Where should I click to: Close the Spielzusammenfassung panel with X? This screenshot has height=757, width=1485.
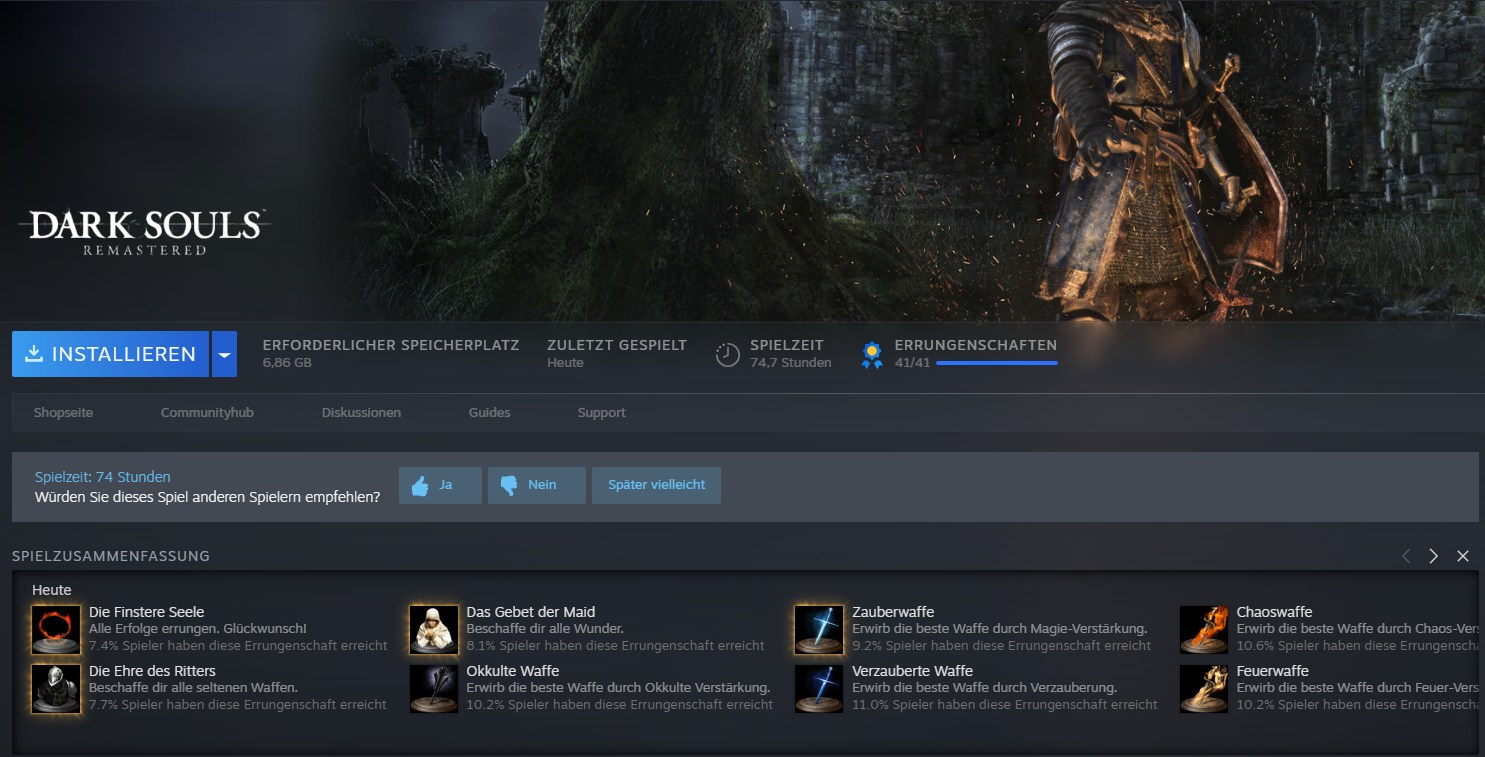(x=1463, y=556)
